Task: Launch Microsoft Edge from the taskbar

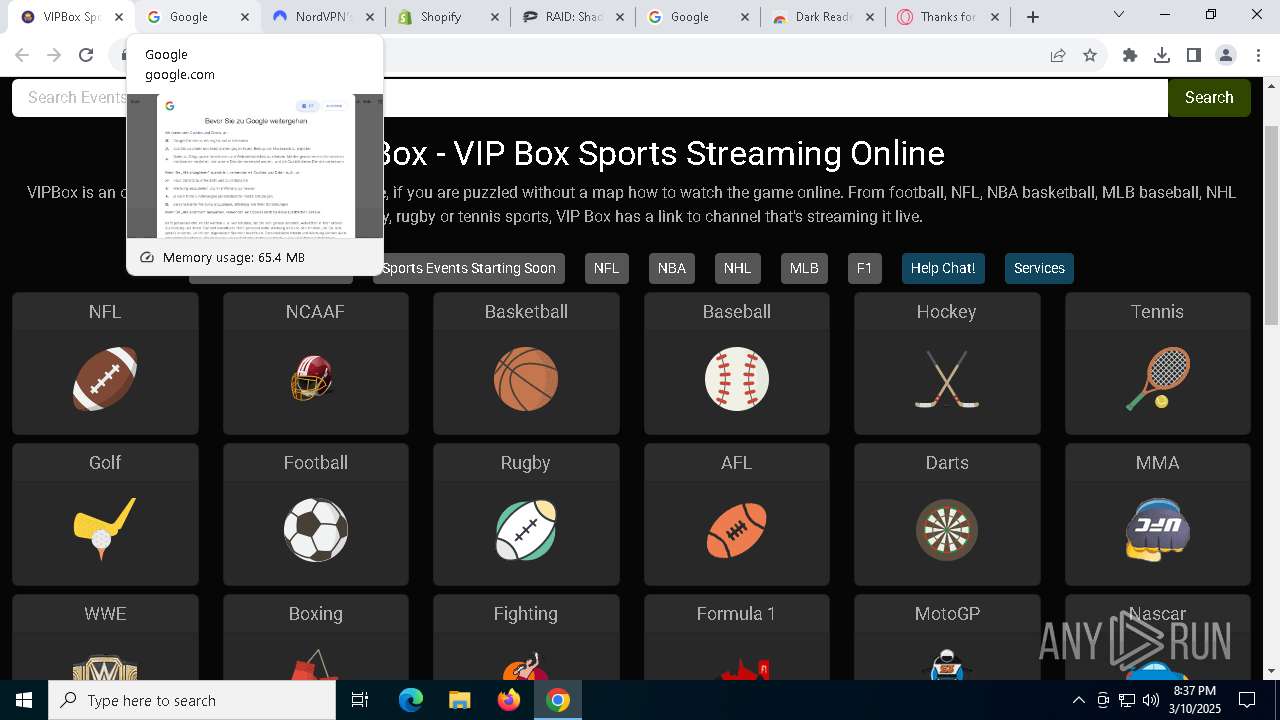Action: 411,700
